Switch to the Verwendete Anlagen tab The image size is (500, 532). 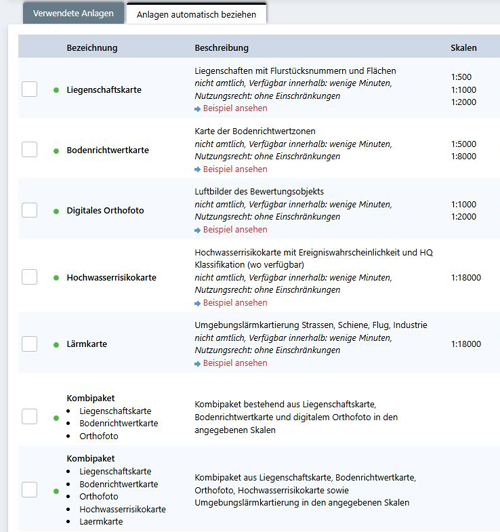point(73,14)
